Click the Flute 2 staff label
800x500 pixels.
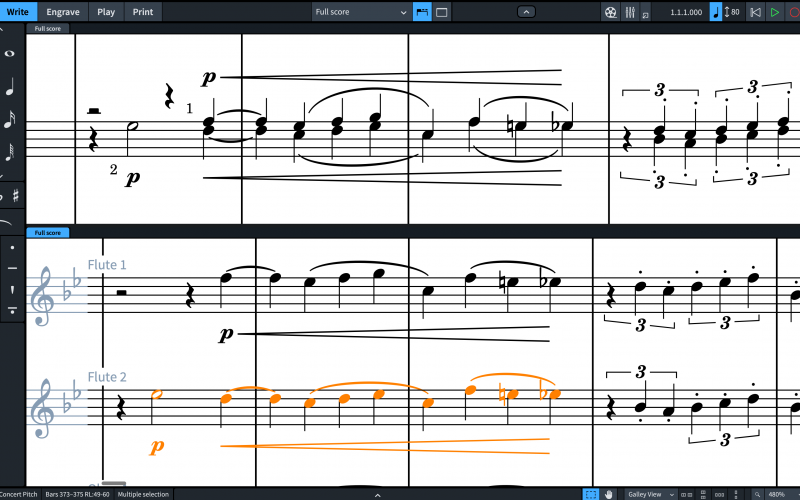pyautogui.click(x=107, y=377)
